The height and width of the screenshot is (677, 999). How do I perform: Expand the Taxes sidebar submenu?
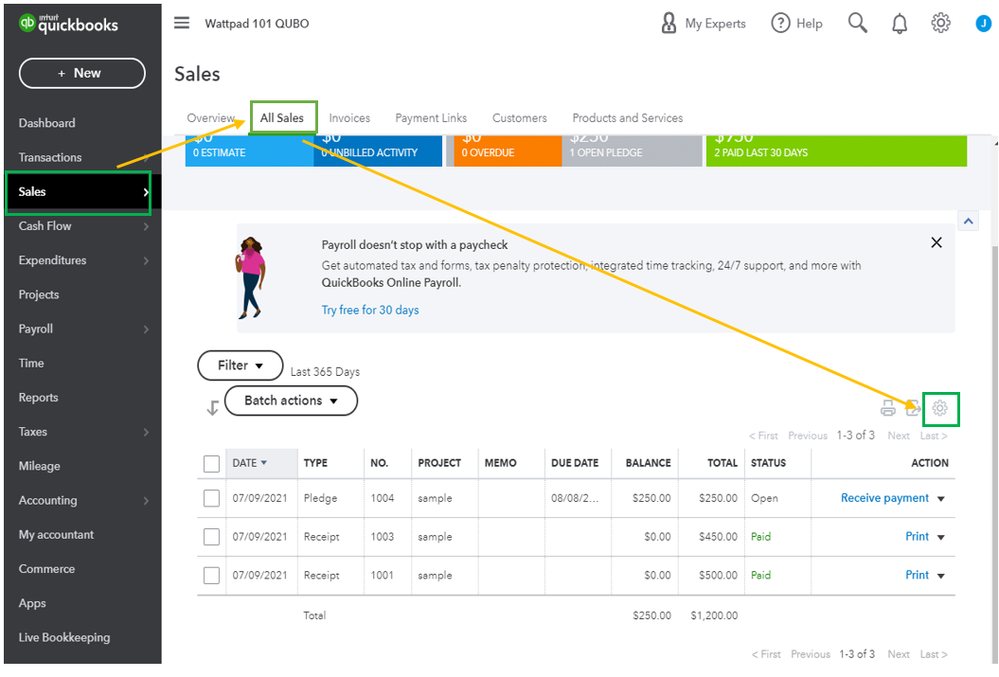click(146, 432)
